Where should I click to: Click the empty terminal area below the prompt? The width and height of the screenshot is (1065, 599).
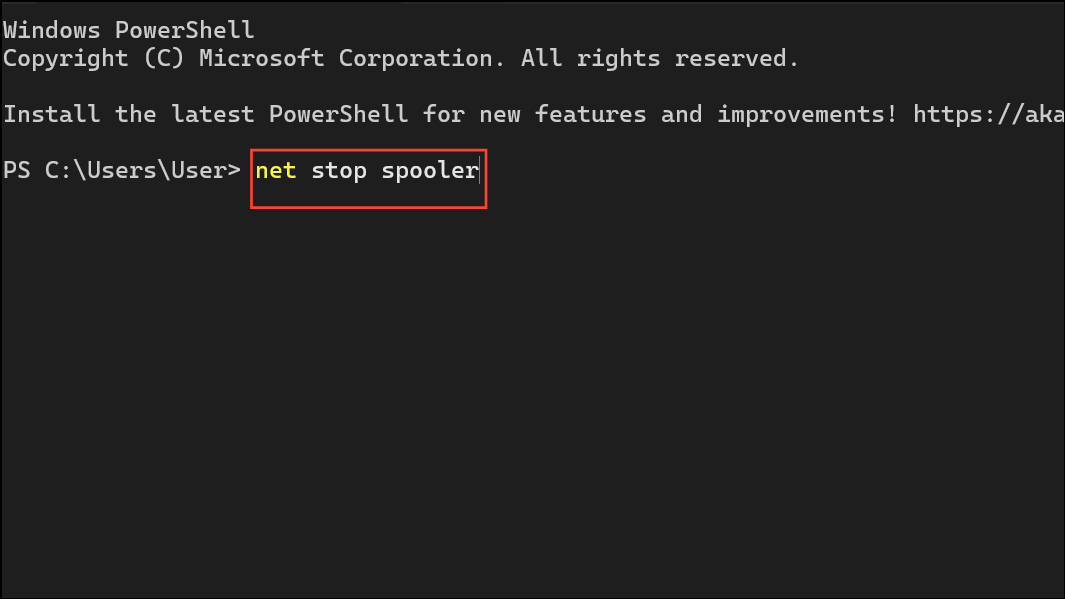pos(532,400)
